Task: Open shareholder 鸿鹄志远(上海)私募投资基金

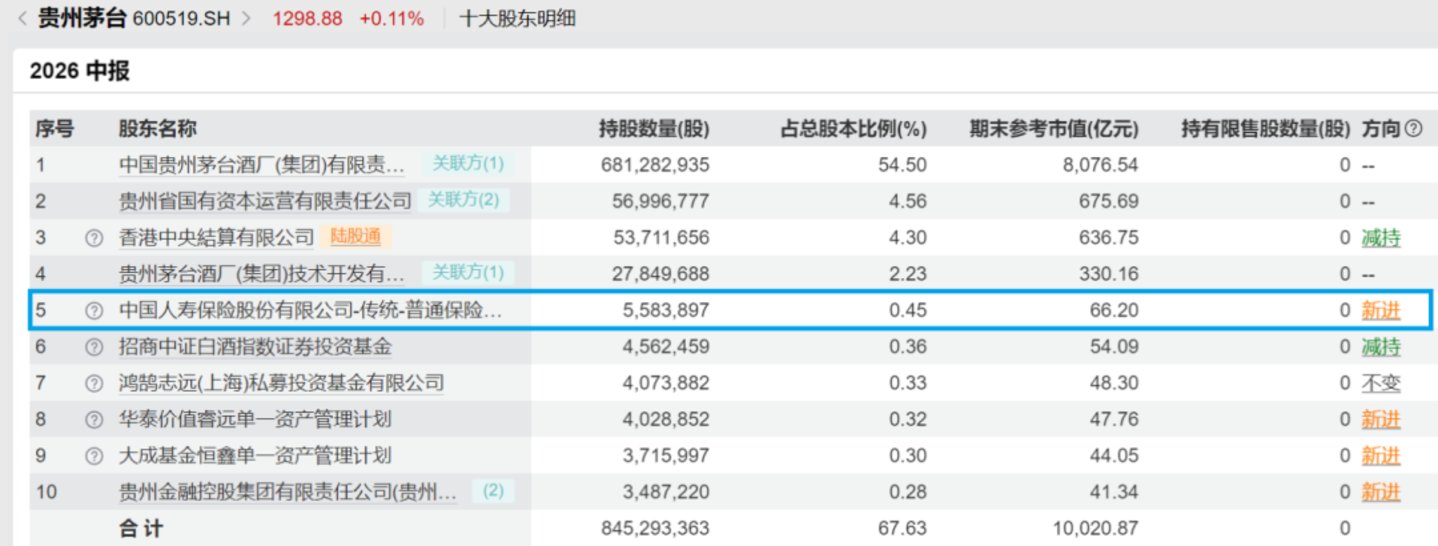Action: pos(281,383)
